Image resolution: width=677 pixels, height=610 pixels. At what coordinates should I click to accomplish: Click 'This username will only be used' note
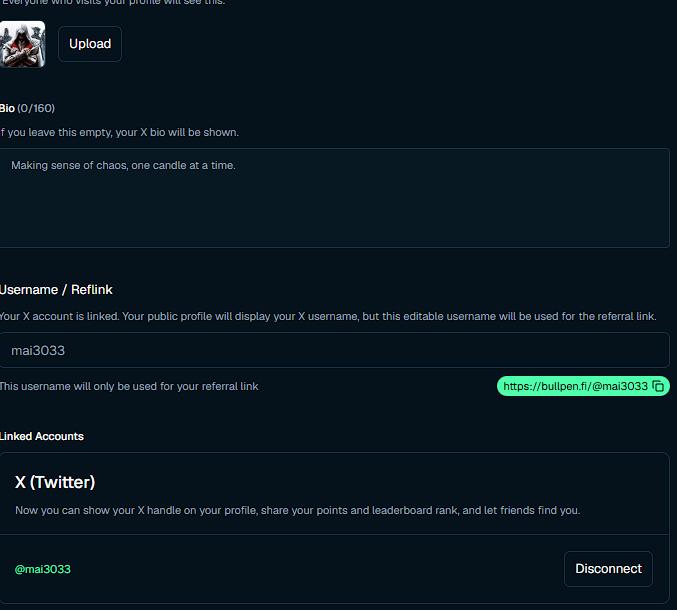[x=129, y=386]
